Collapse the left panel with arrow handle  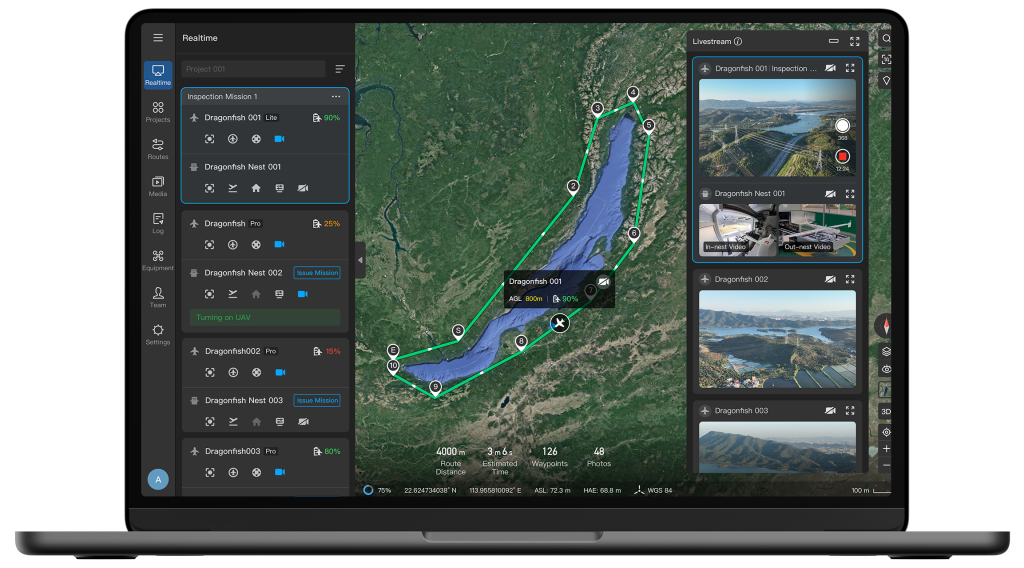pos(360,260)
